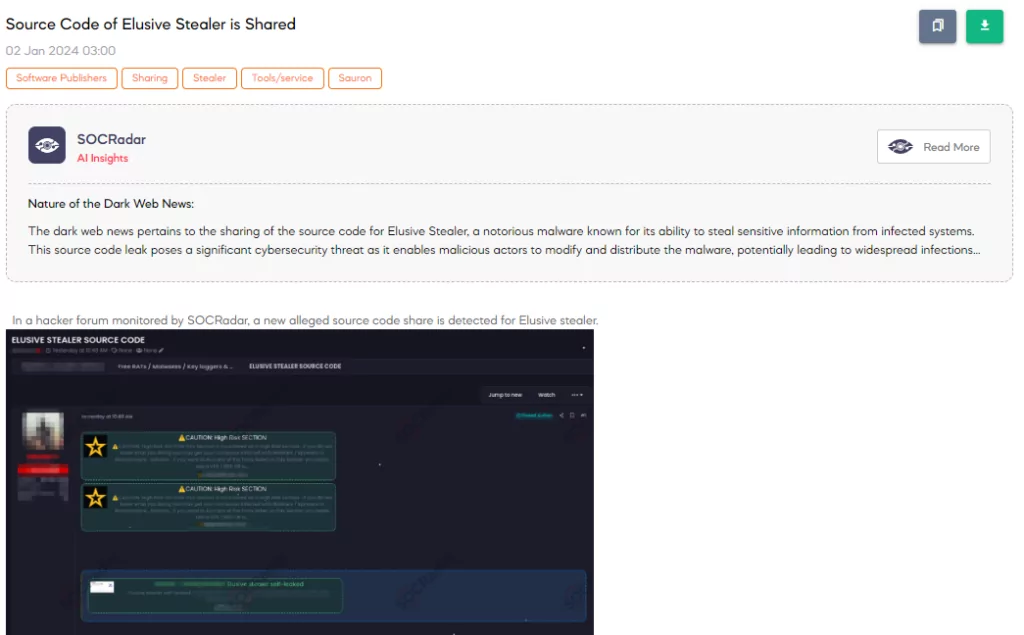This screenshot has height=635, width=1024.
Task: Select the Software Publishers tag
Action: tap(61, 78)
